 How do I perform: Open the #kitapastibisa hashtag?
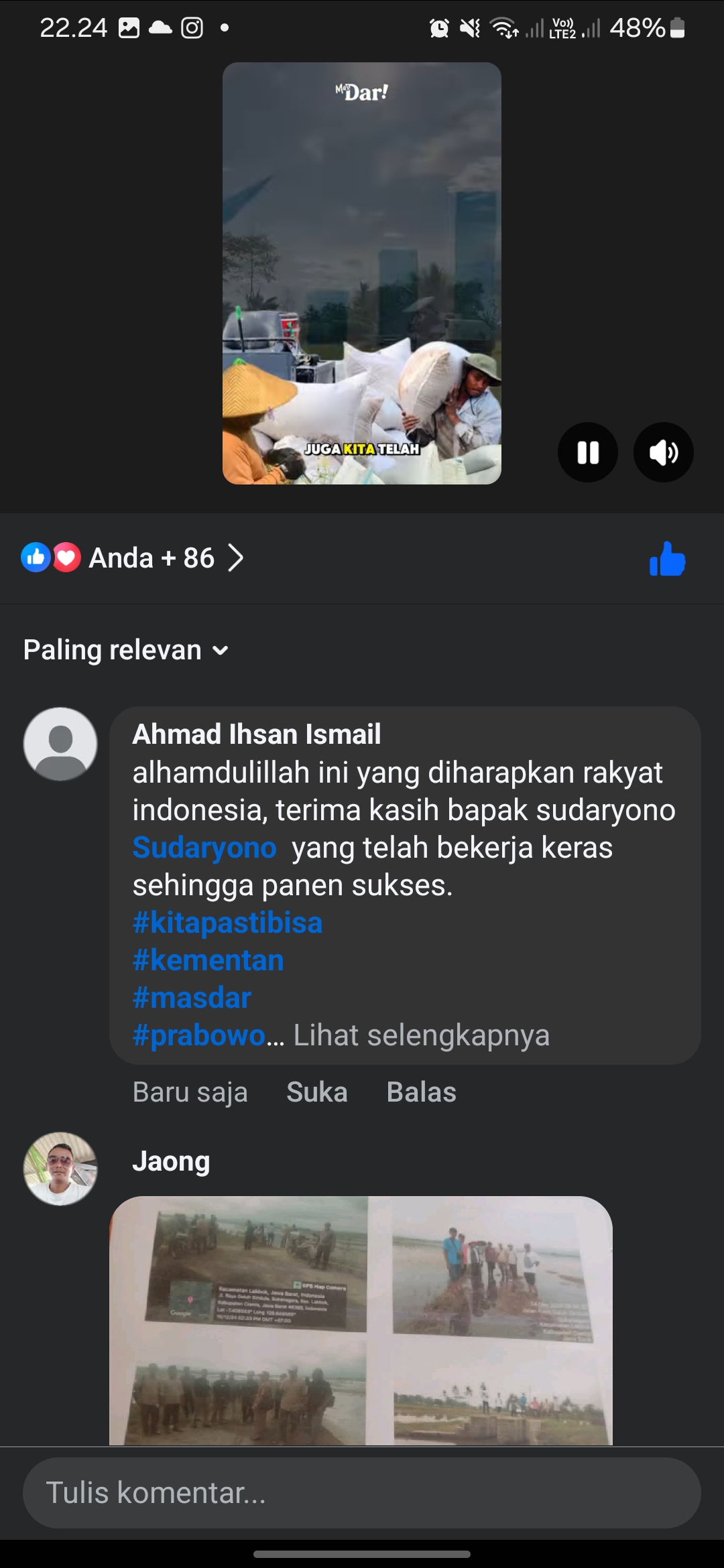(227, 923)
